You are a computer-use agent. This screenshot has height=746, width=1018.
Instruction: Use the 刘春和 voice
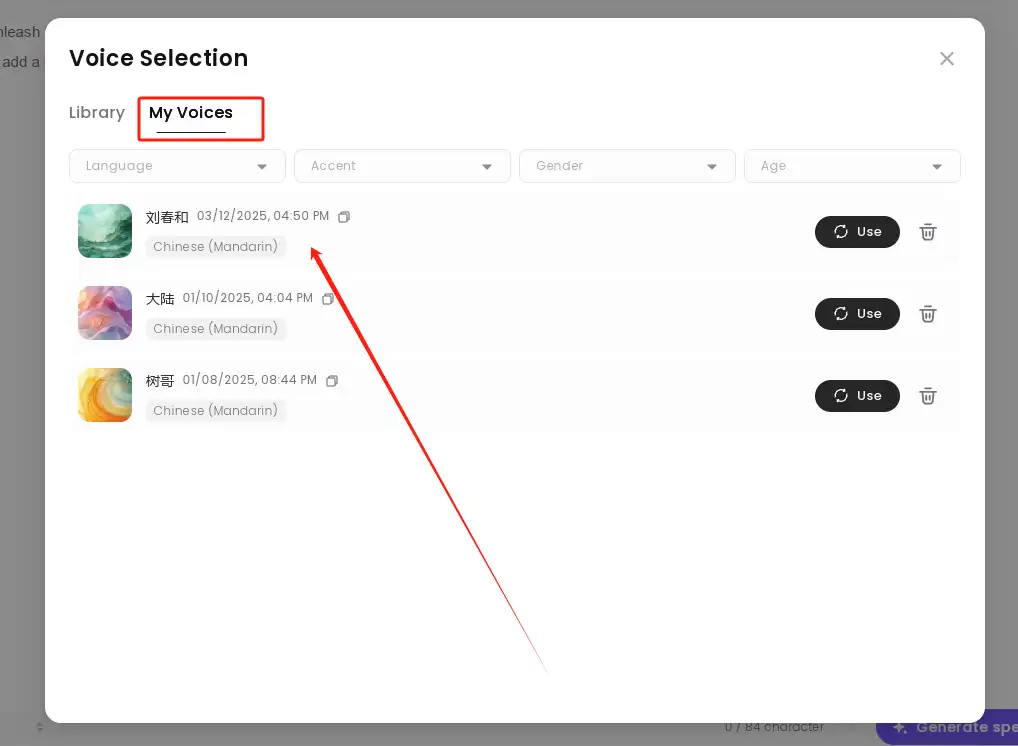click(857, 232)
